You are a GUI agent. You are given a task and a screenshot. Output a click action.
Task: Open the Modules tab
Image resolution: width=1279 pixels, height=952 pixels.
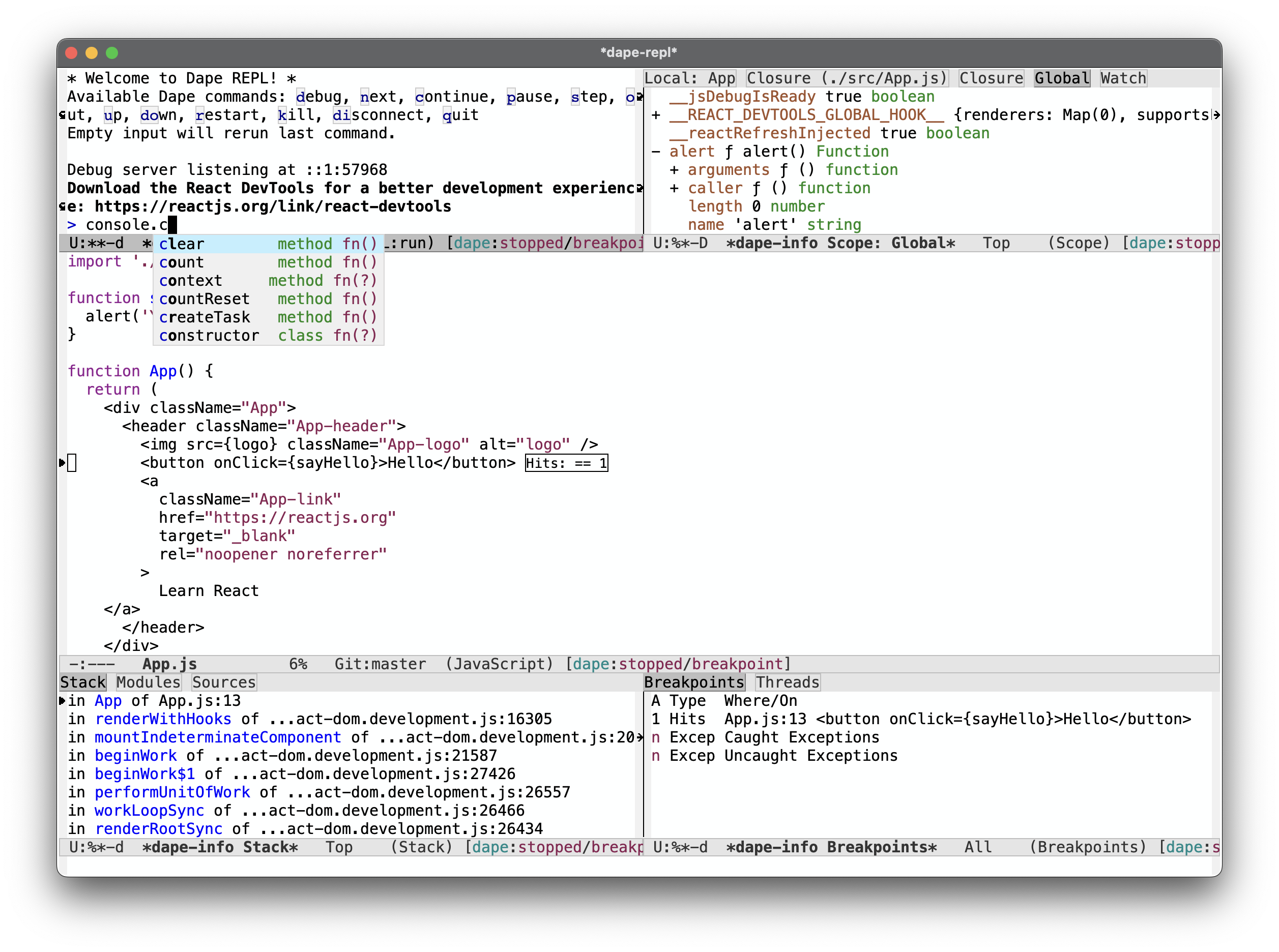coord(148,682)
